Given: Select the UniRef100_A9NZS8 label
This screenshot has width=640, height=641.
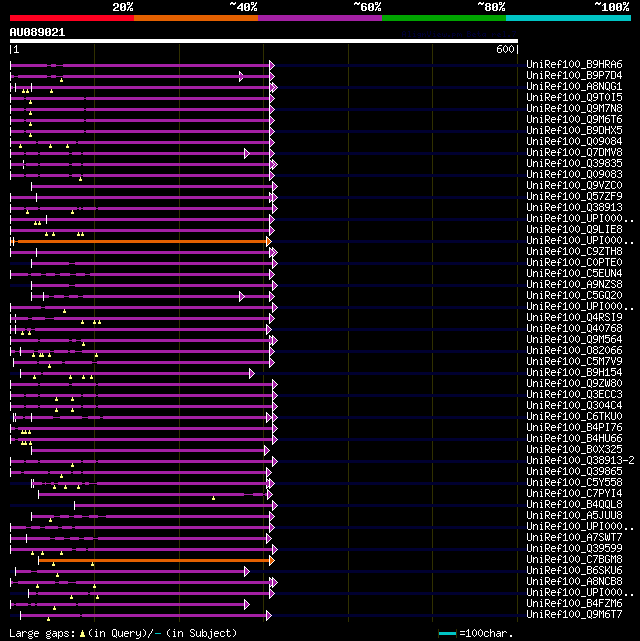Looking at the screenshot, I should [x=574, y=285].
